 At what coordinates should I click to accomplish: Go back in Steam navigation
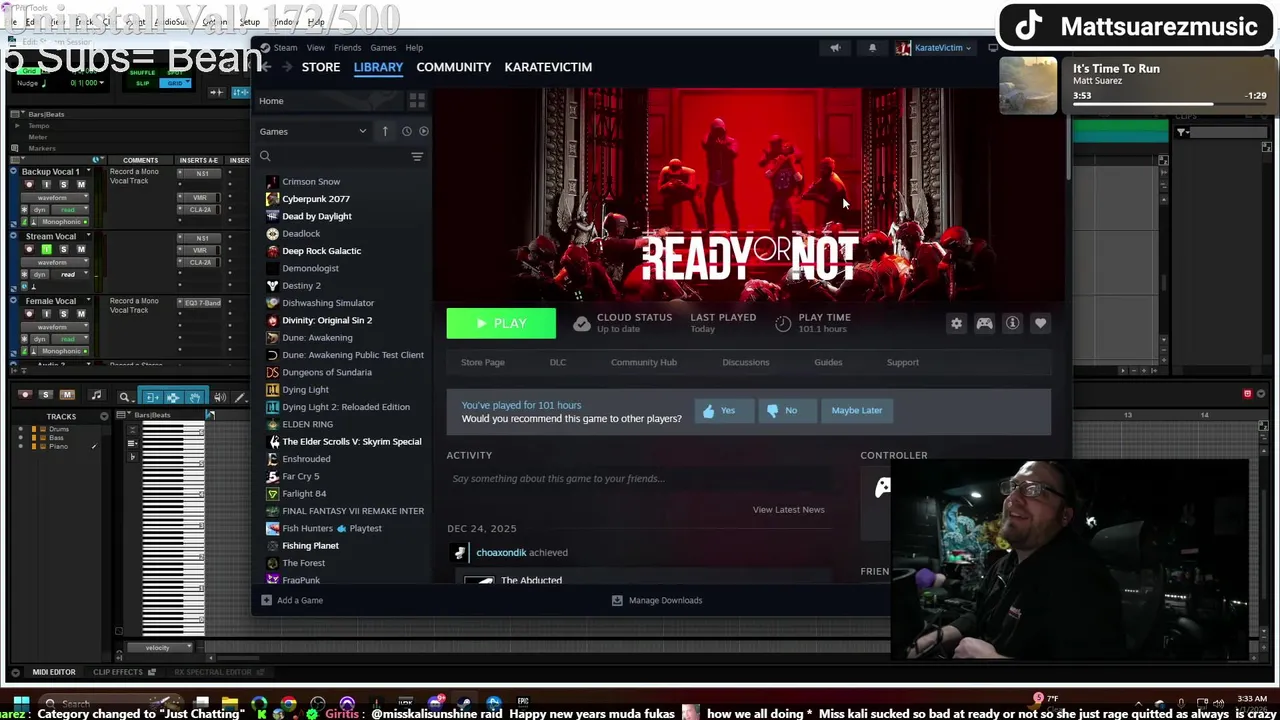(266, 67)
